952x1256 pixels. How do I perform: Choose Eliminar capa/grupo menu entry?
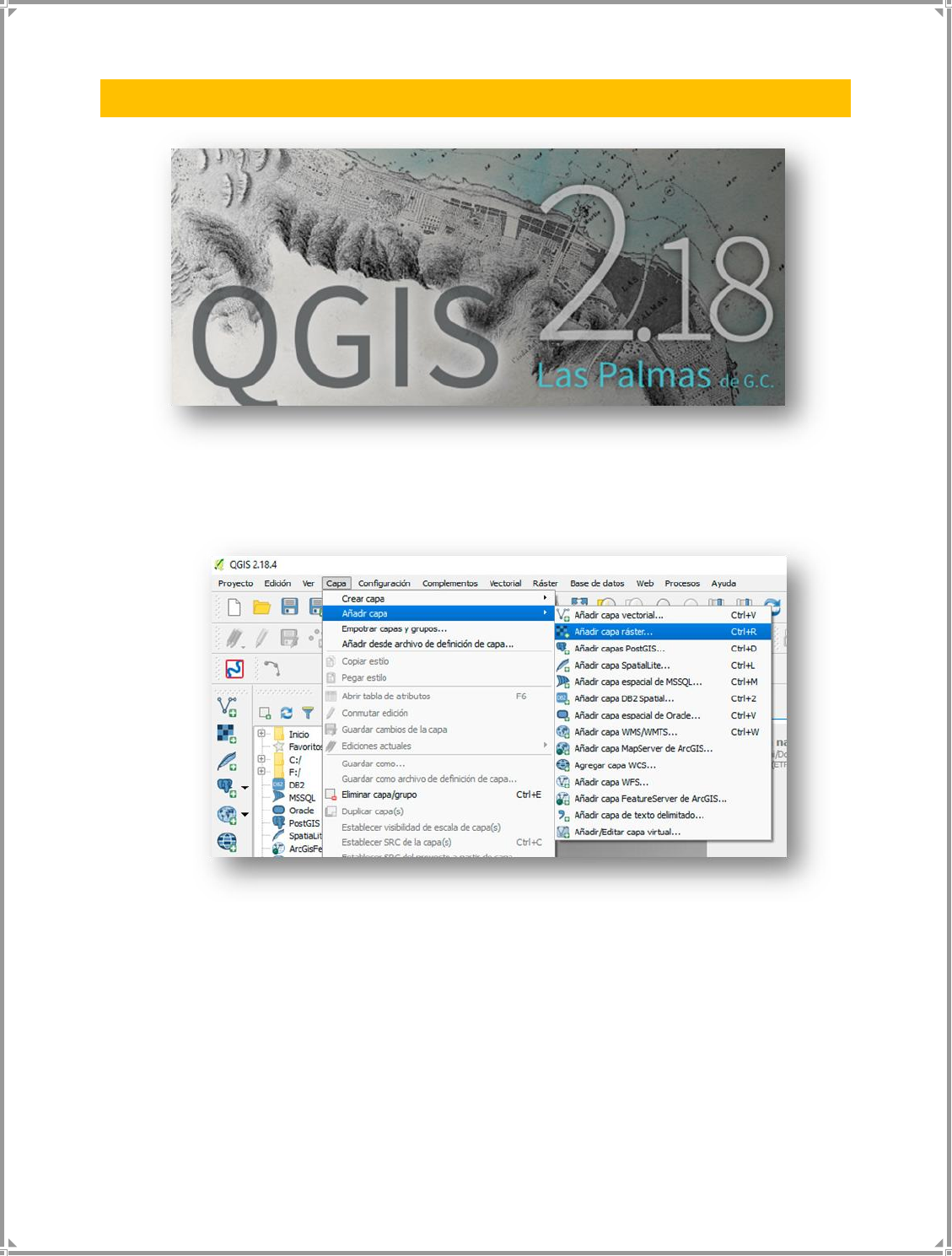click(438, 795)
